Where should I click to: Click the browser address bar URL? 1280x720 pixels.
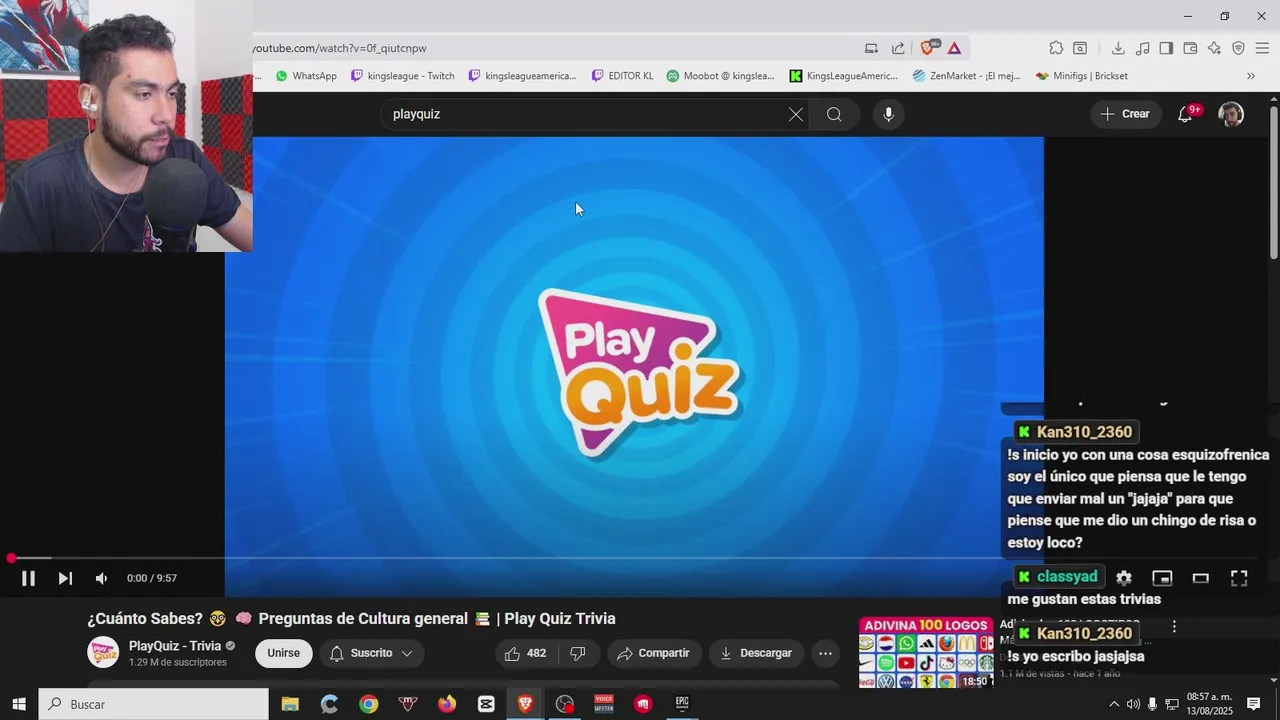click(340, 48)
